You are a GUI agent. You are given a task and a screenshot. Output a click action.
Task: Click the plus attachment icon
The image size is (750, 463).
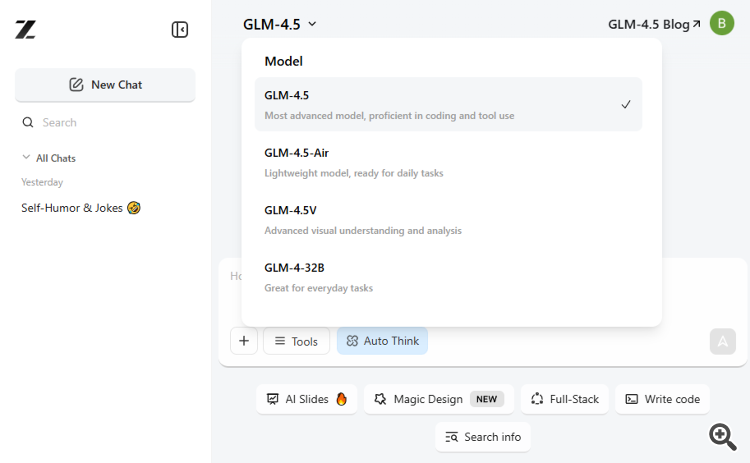click(244, 341)
